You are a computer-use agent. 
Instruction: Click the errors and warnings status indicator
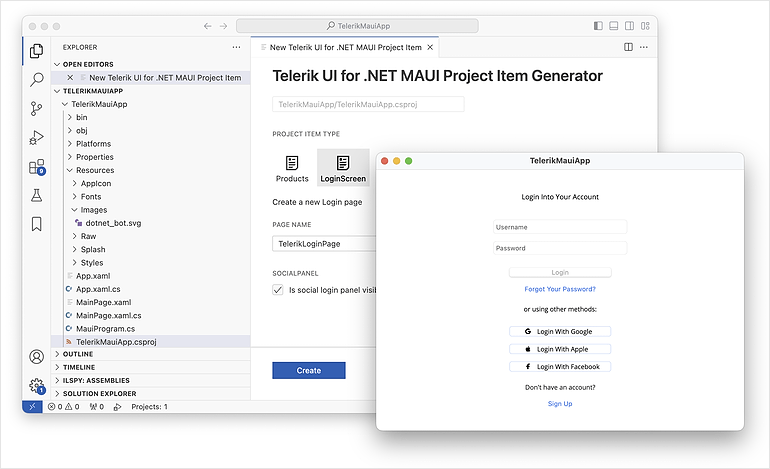pos(64,407)
